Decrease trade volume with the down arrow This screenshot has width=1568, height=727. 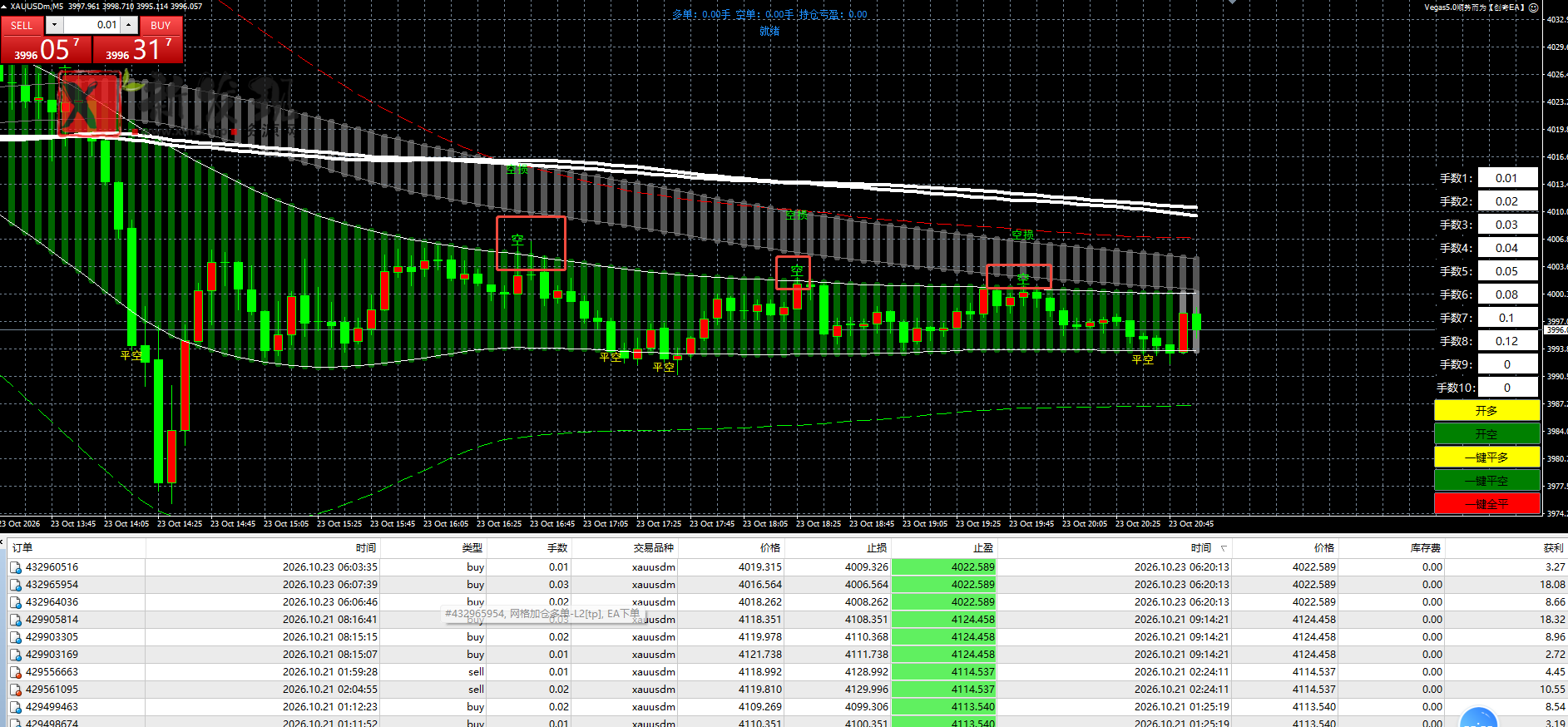tap(54, 25)
